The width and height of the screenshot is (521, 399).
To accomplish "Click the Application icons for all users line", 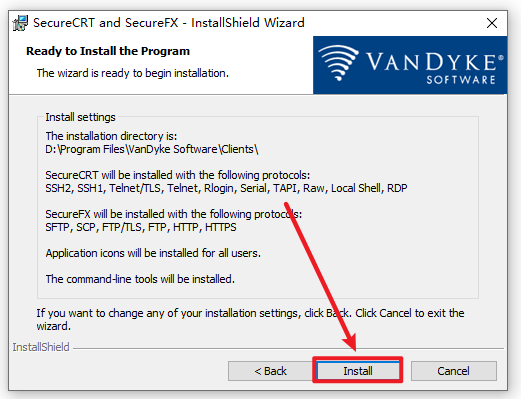I will point(153,253).
